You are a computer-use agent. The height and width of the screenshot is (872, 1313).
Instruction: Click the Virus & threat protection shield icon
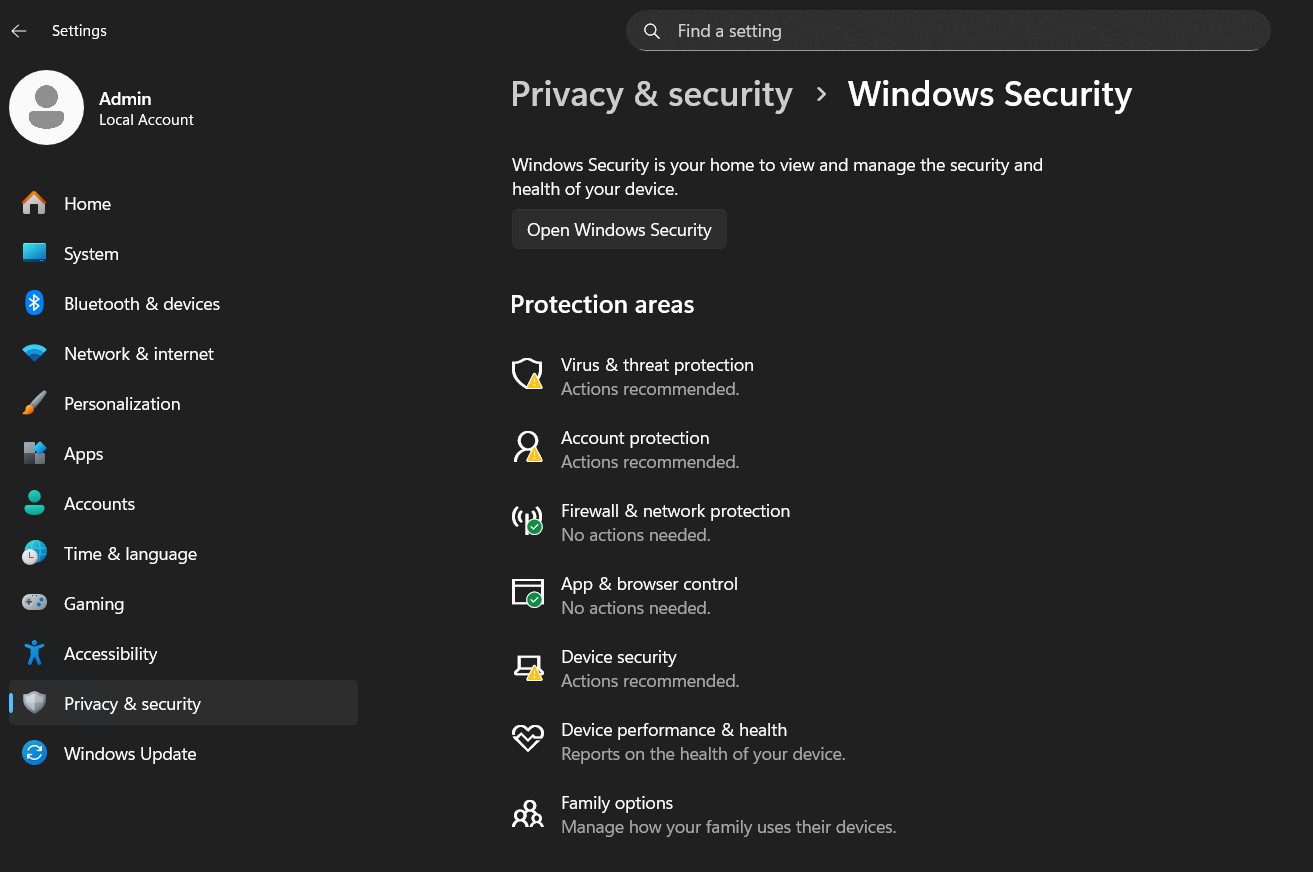[x=526, y=374]
